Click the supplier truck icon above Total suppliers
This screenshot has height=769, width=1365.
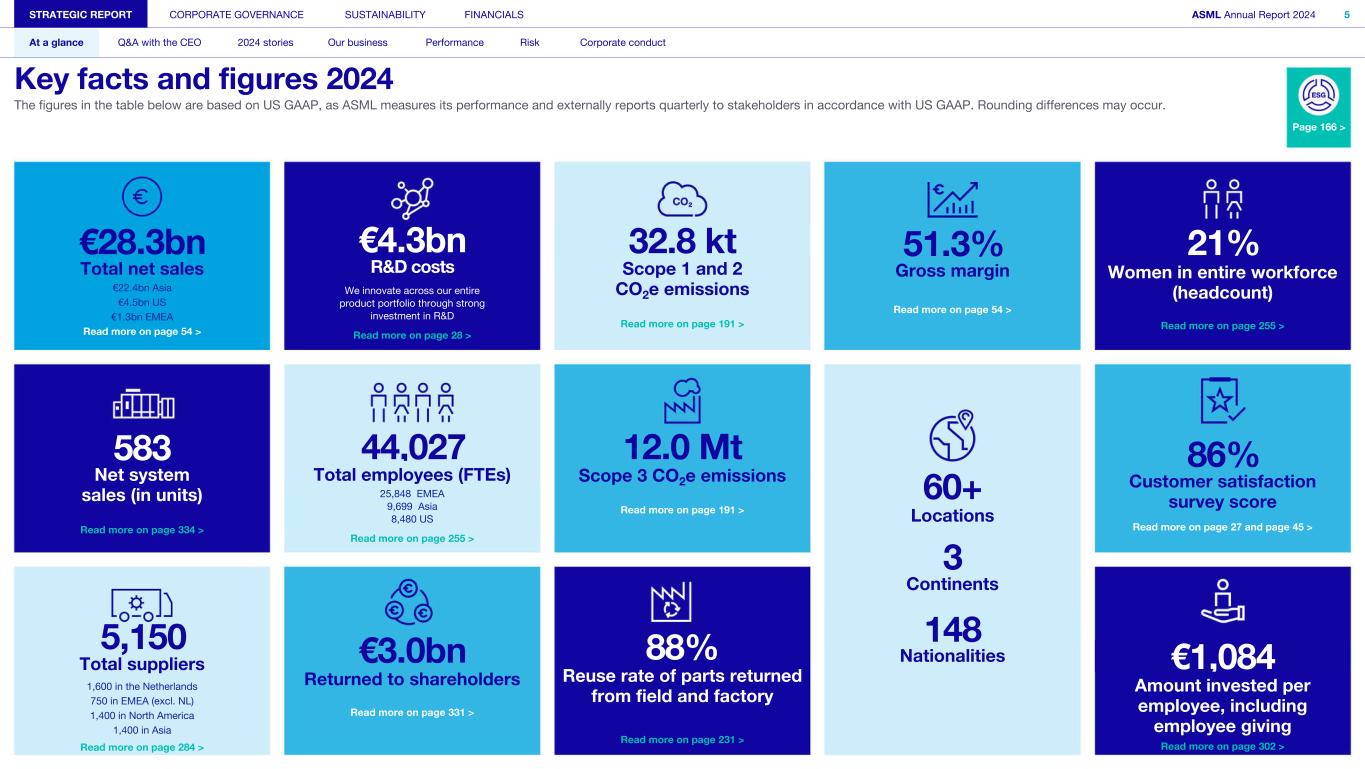[x=142, y=603]
